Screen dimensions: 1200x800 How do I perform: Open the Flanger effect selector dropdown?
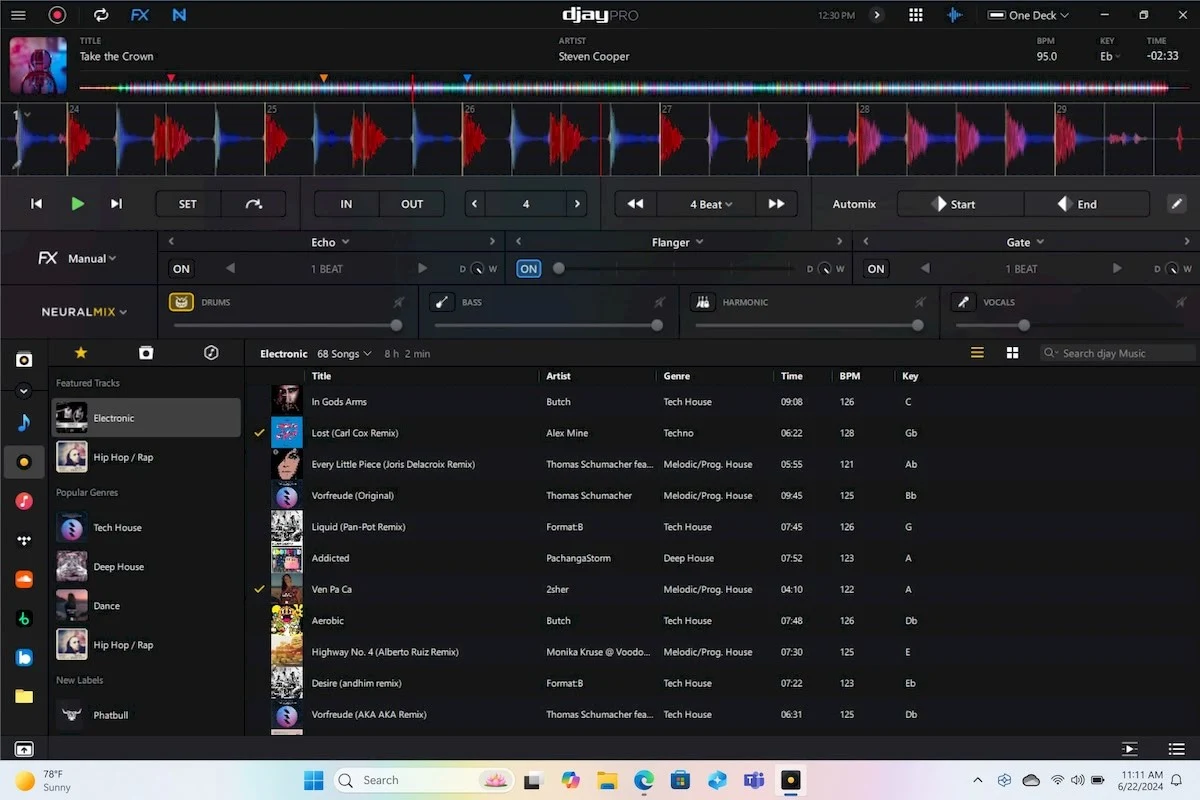[x=677, y=242]
